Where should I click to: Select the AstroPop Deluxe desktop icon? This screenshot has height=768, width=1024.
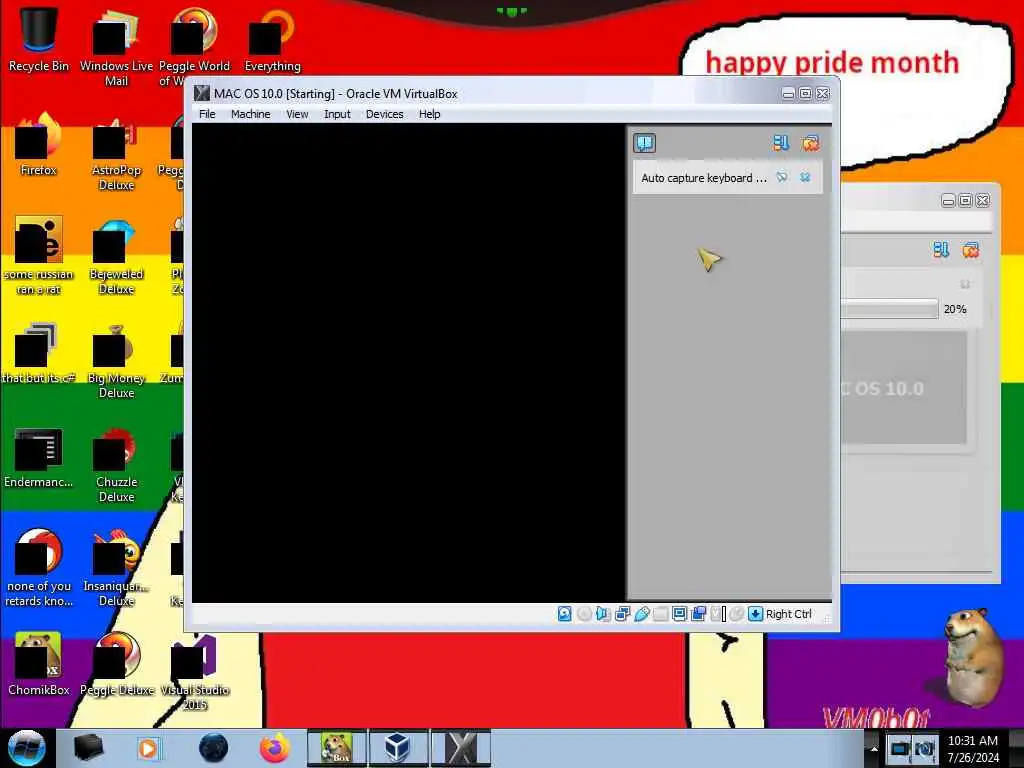(116, 153)
